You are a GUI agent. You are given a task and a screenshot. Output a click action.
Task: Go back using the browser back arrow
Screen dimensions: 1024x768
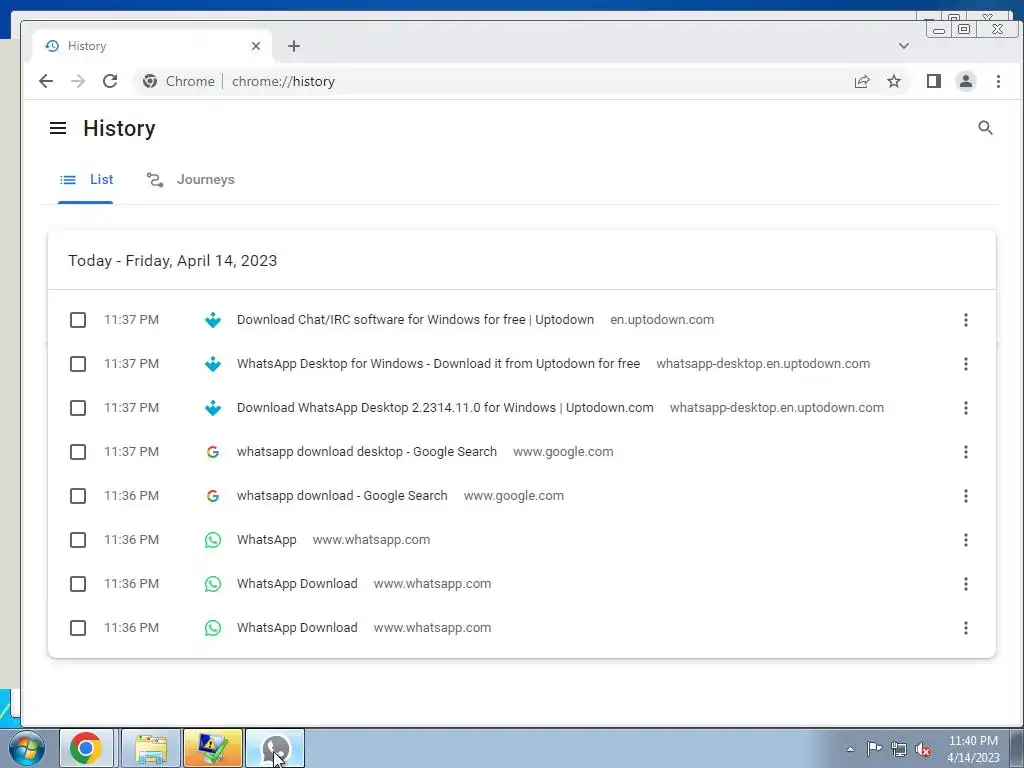pyautogui.click(x=46, y=81)
